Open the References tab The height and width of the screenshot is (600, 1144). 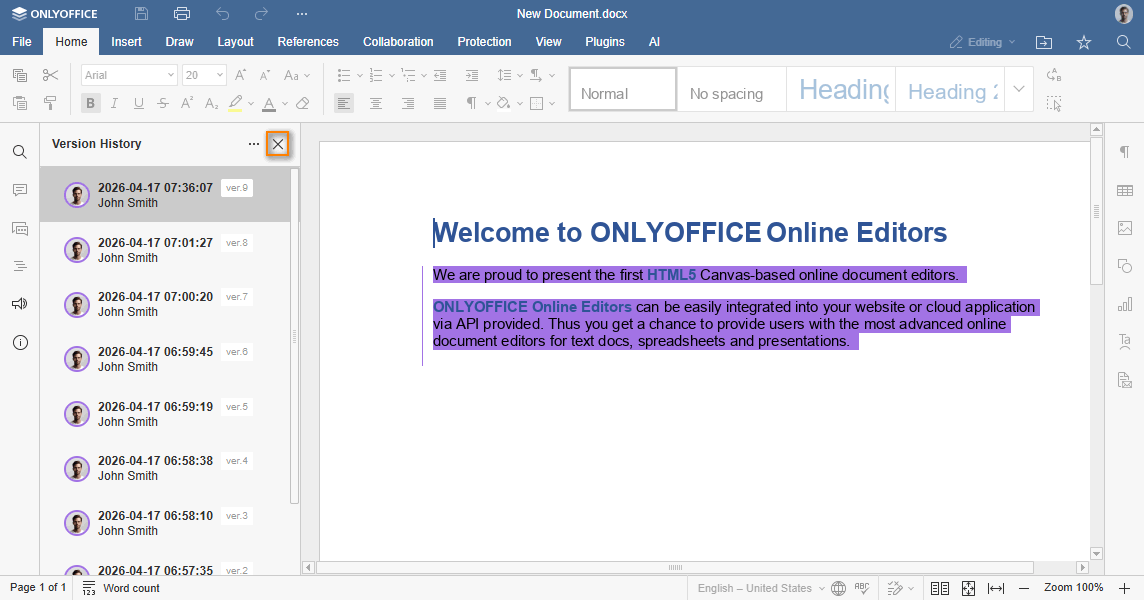click(308, 42)
